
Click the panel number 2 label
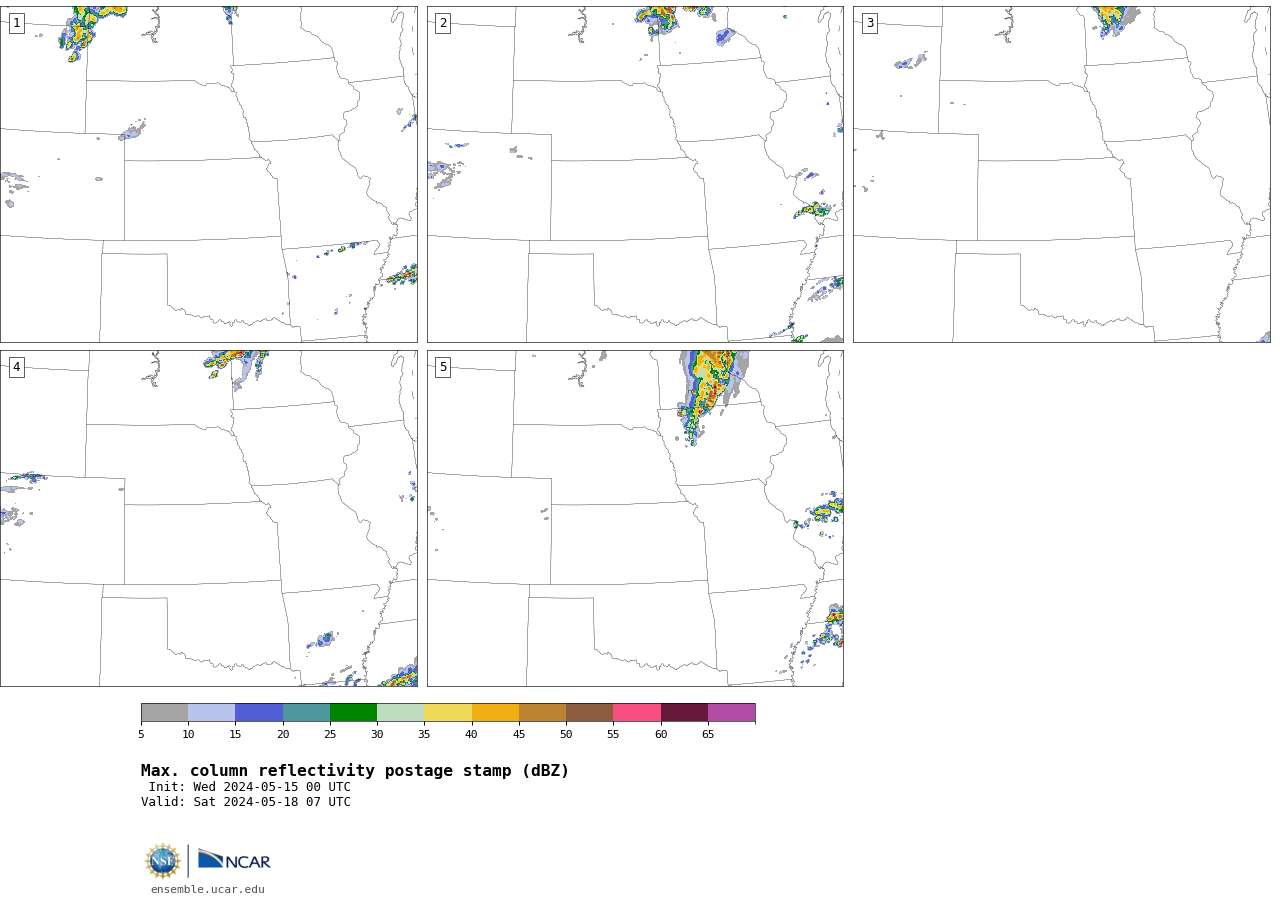(443, 23)
